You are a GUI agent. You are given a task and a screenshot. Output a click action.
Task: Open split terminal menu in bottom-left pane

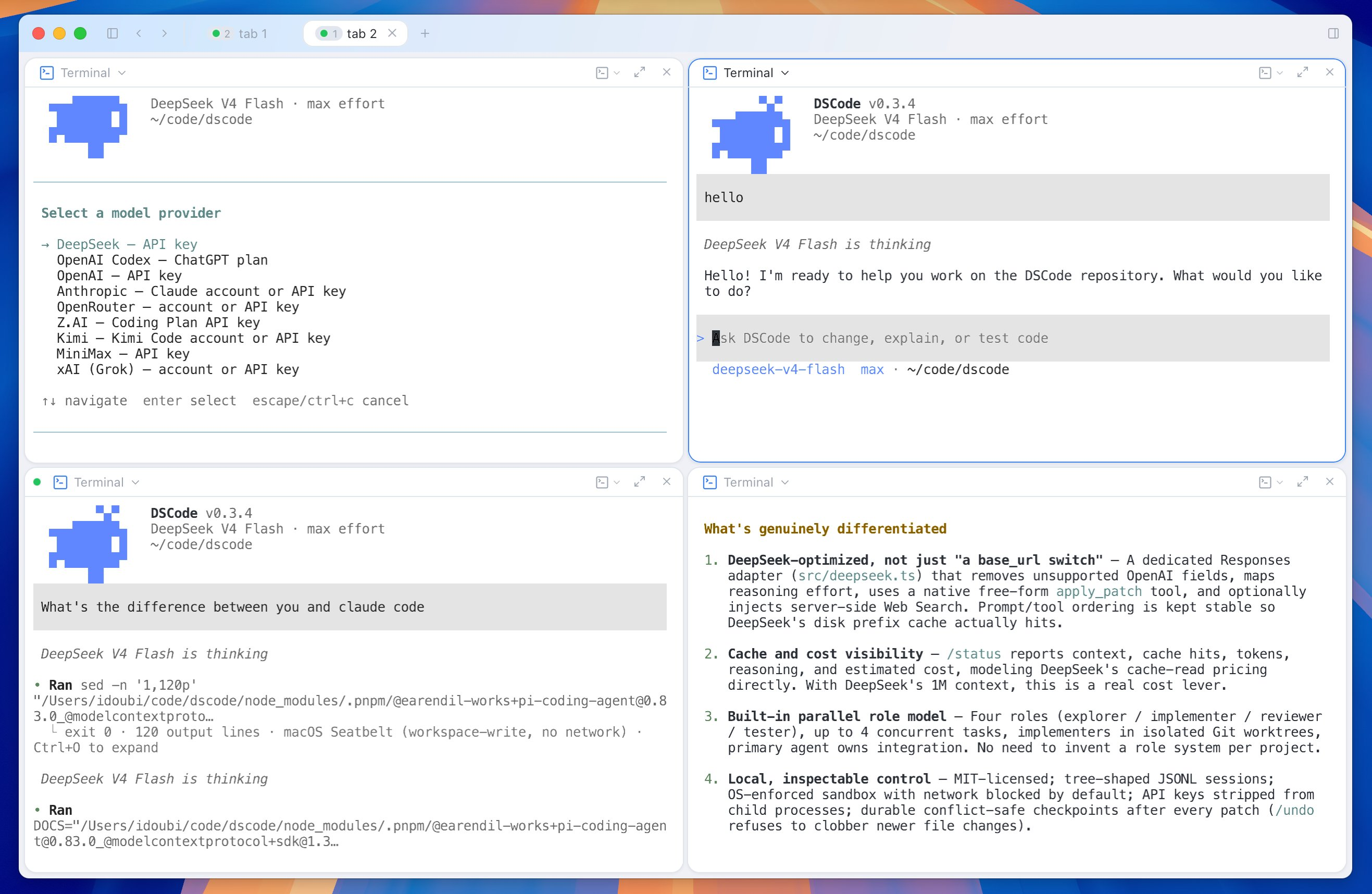607,482
